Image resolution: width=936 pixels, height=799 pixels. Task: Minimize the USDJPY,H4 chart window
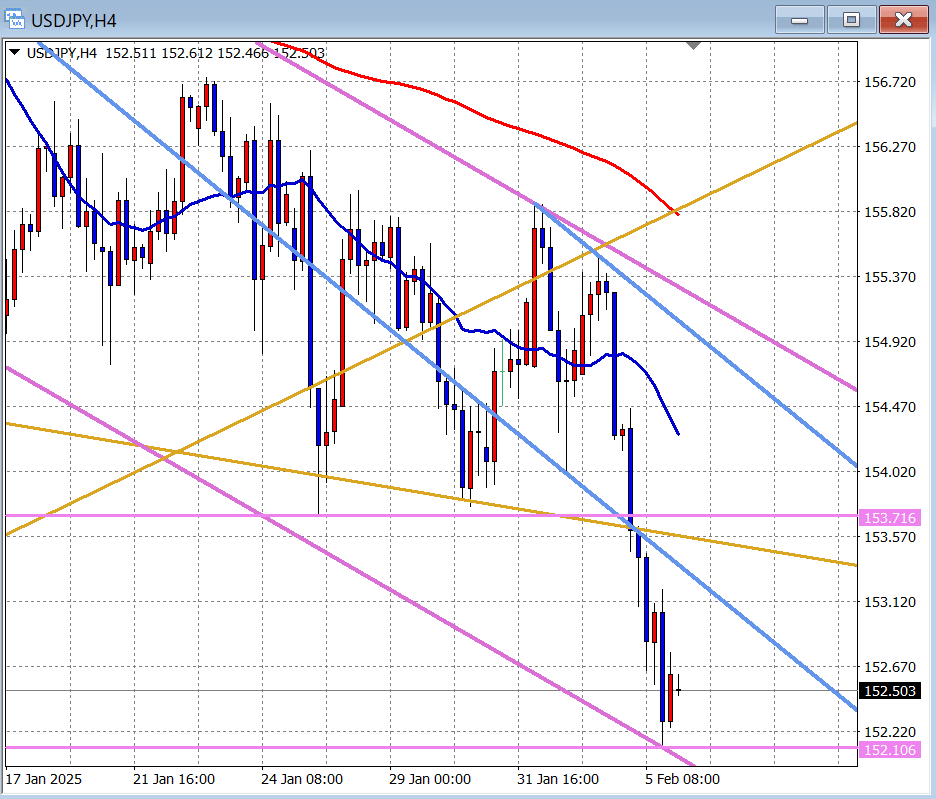[x=799, y=19]
